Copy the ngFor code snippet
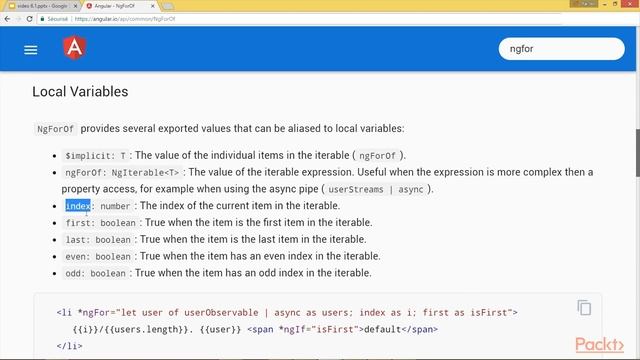This screenshot has width=640, height=360. point(584,308)
